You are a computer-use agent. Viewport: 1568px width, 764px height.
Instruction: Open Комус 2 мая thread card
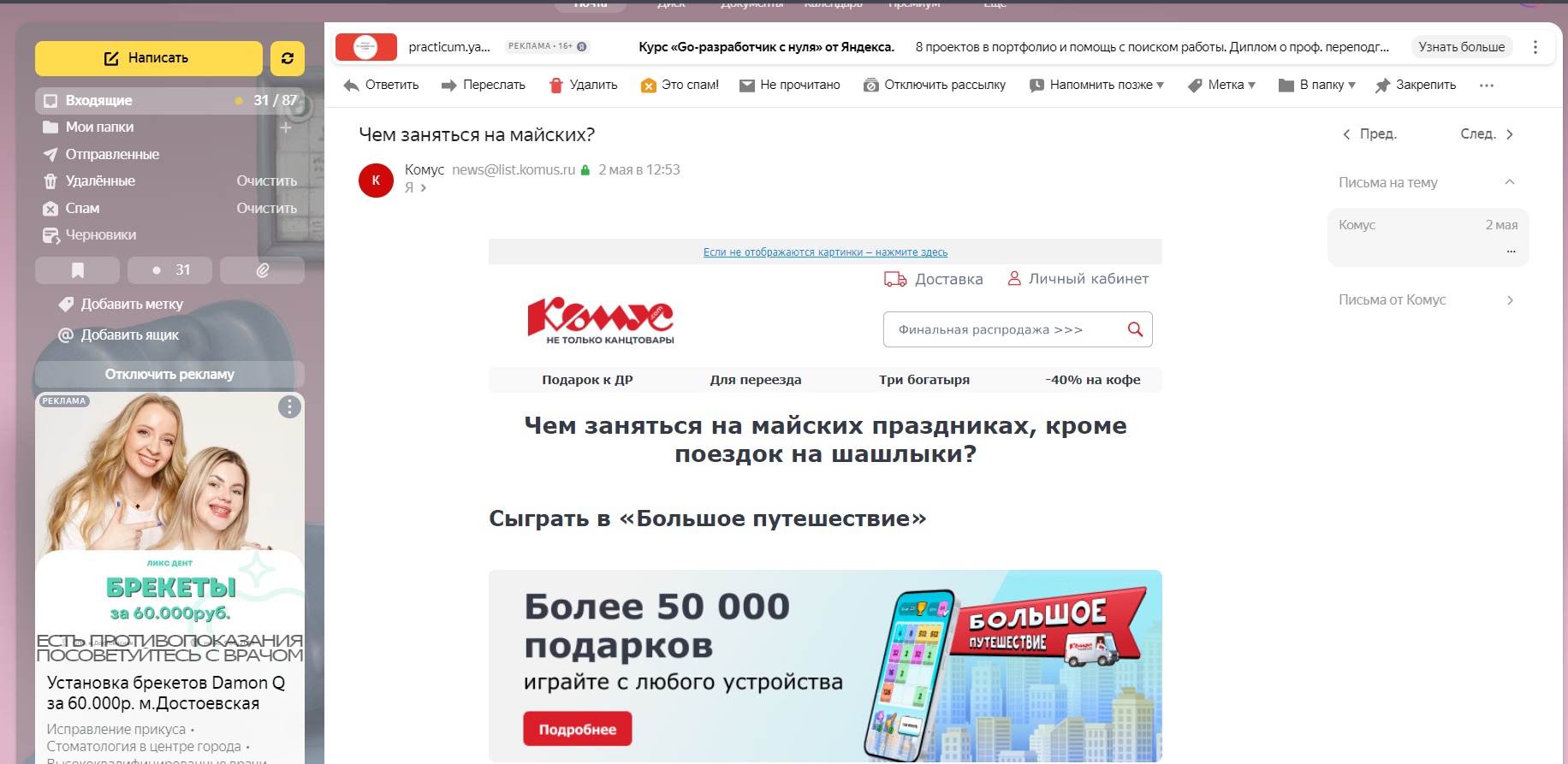pyautogui.click(x=1428, y=237)
